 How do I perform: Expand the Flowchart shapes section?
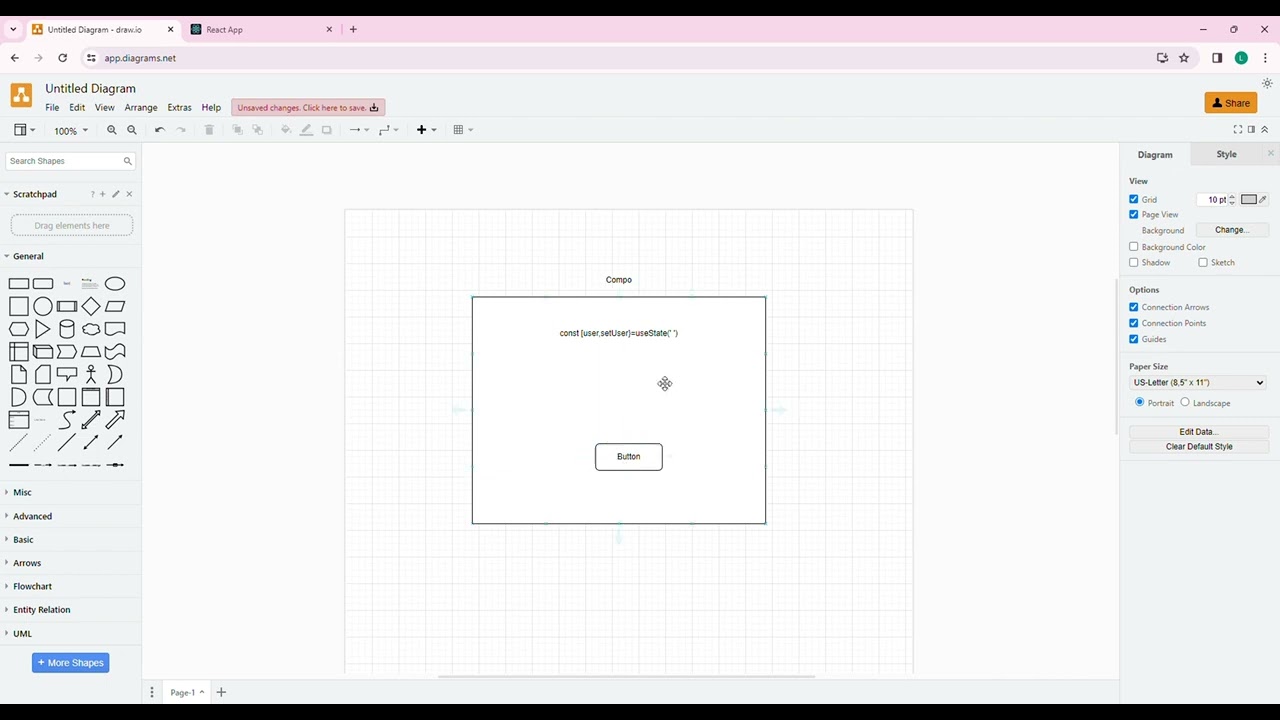point(32,587)
